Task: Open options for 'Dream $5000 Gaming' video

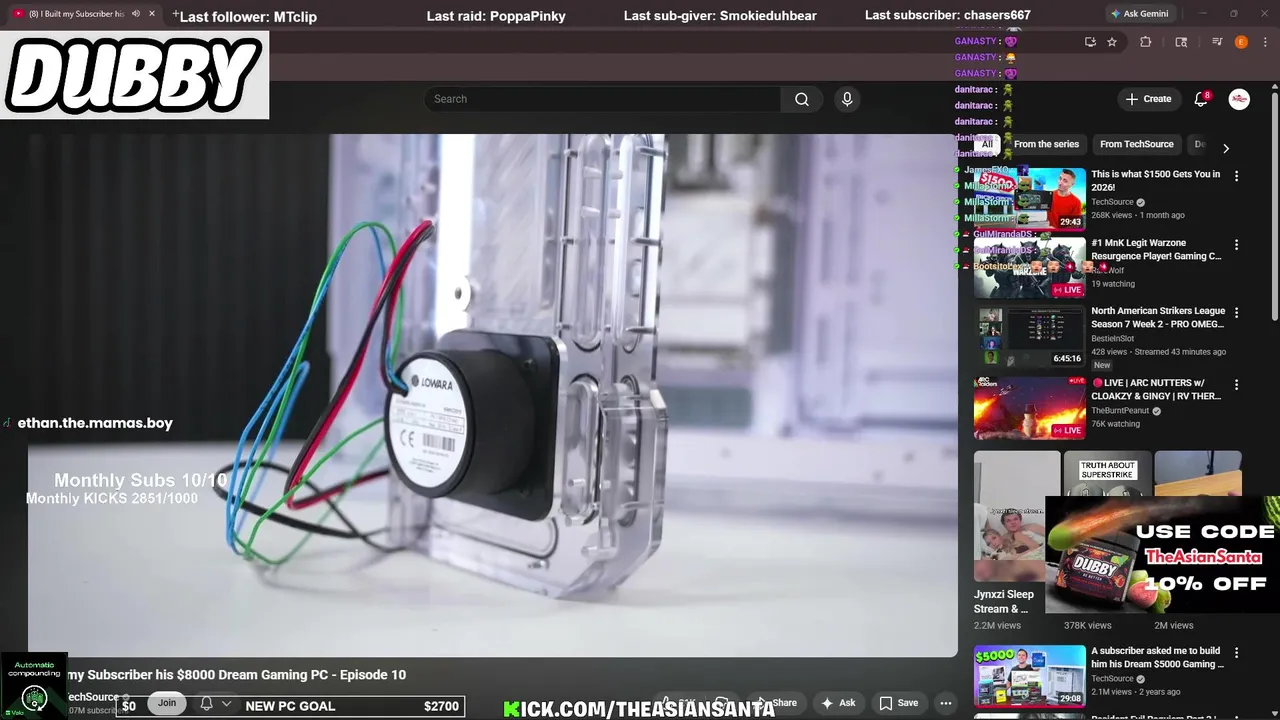Action: (x=1236, y=652)
